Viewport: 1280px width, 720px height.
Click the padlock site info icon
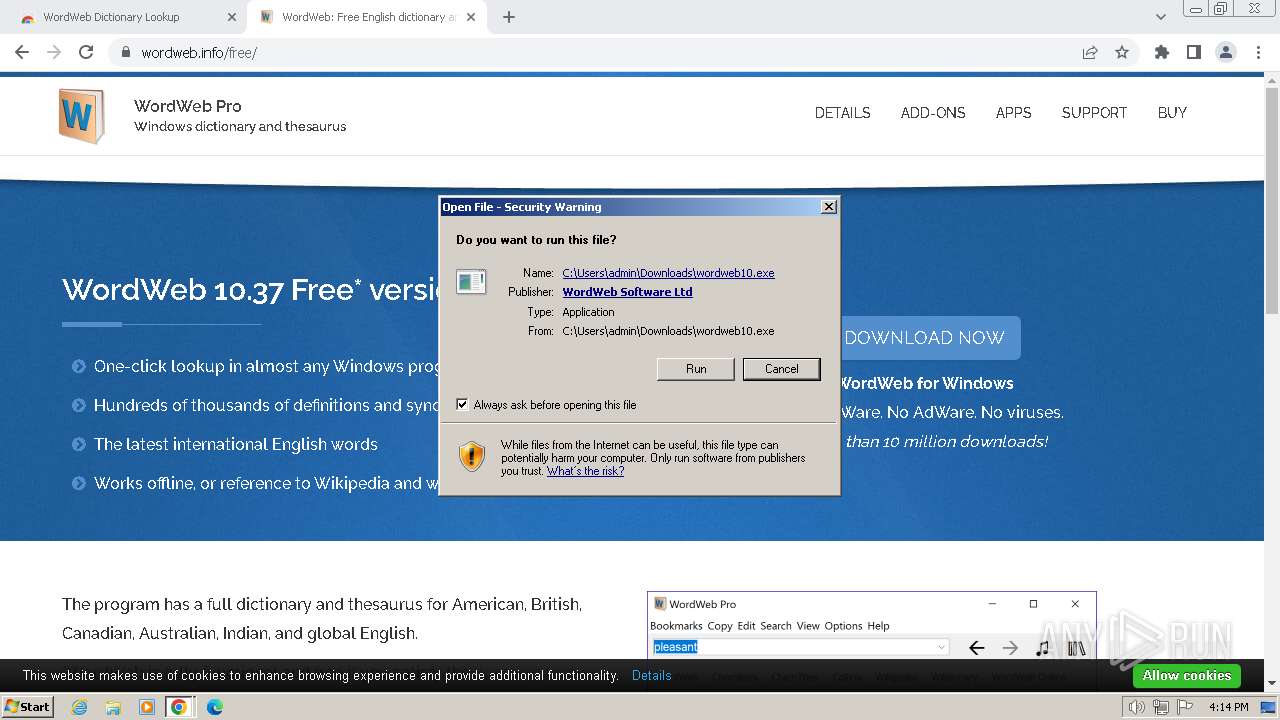[x=126, y=52]
